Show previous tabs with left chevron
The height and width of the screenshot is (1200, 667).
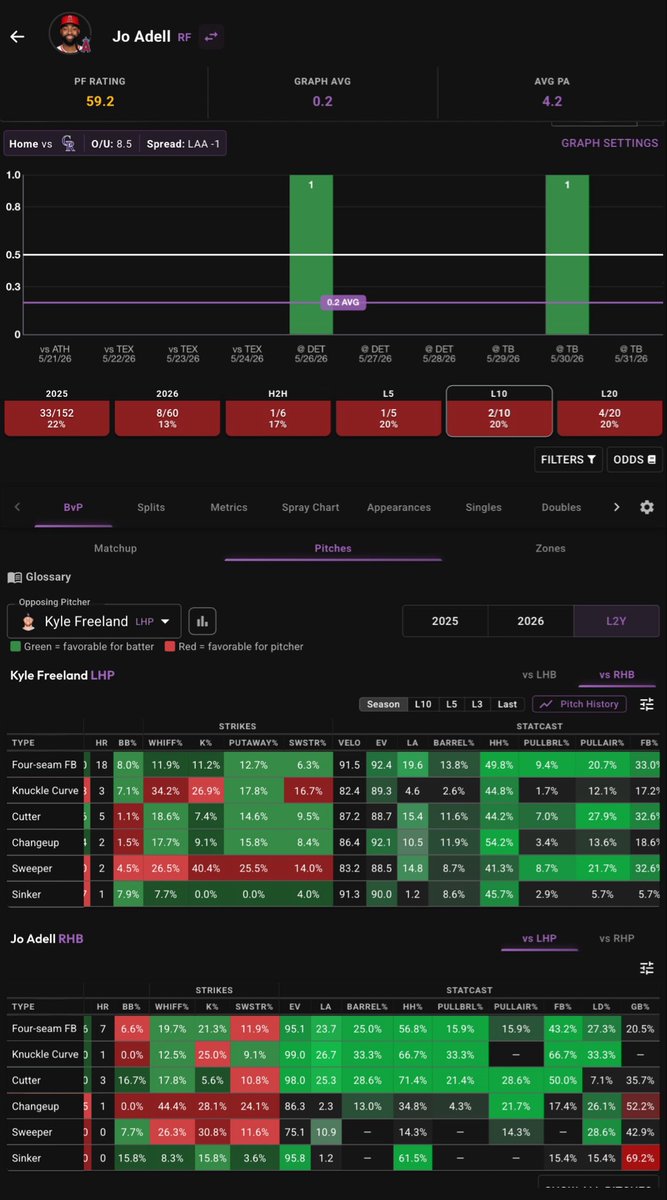(x=17, y=507)
